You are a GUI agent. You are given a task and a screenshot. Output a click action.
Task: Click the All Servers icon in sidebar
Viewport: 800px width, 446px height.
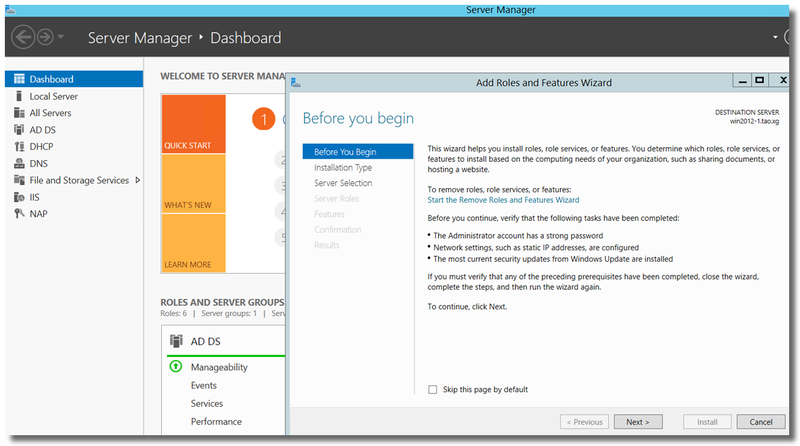(19, 113)
